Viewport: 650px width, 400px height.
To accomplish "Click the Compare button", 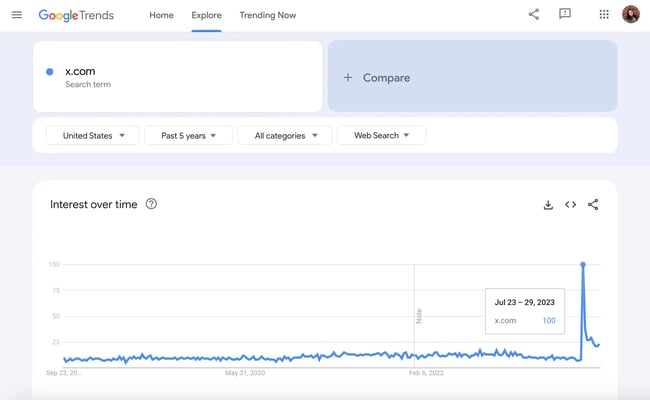I will [x=472, y=77].
